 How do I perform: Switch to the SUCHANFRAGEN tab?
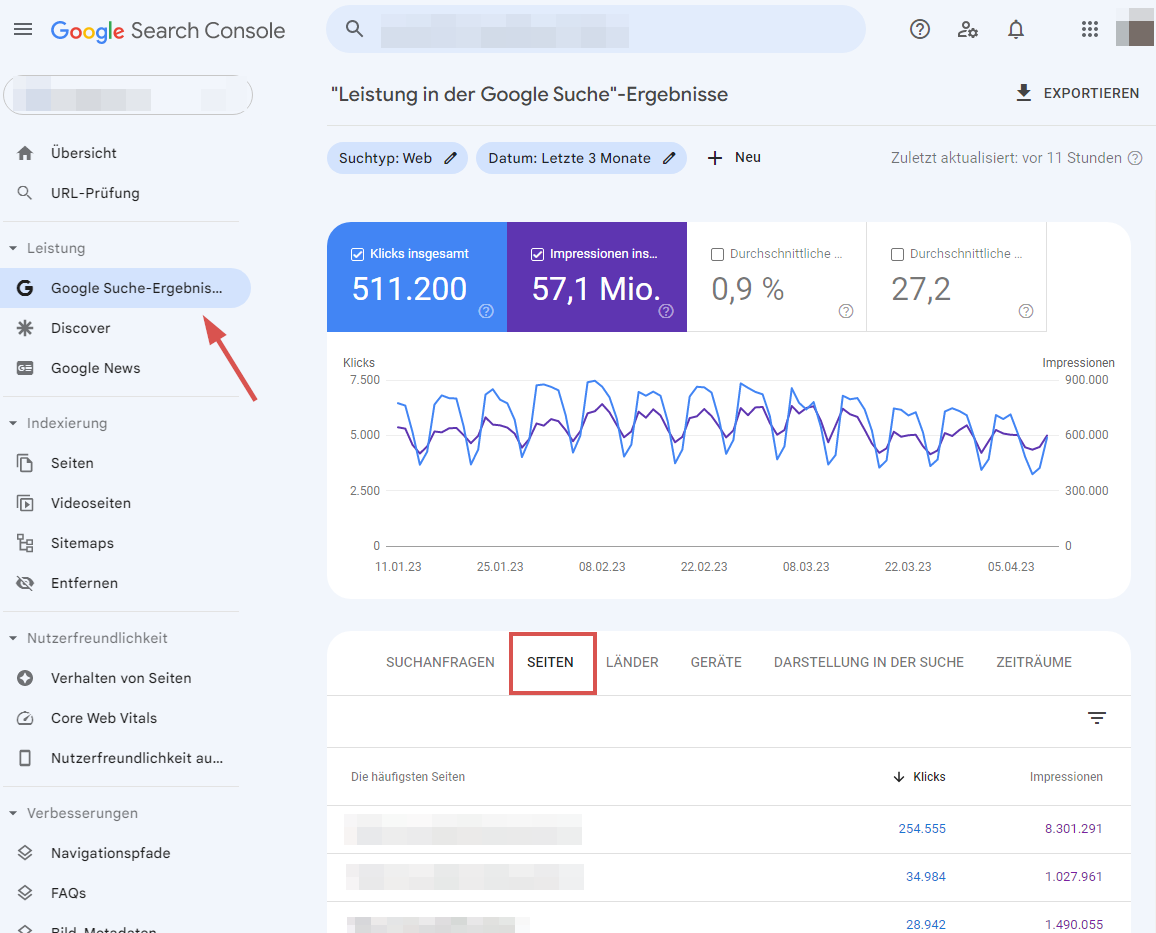click(440, 662)
